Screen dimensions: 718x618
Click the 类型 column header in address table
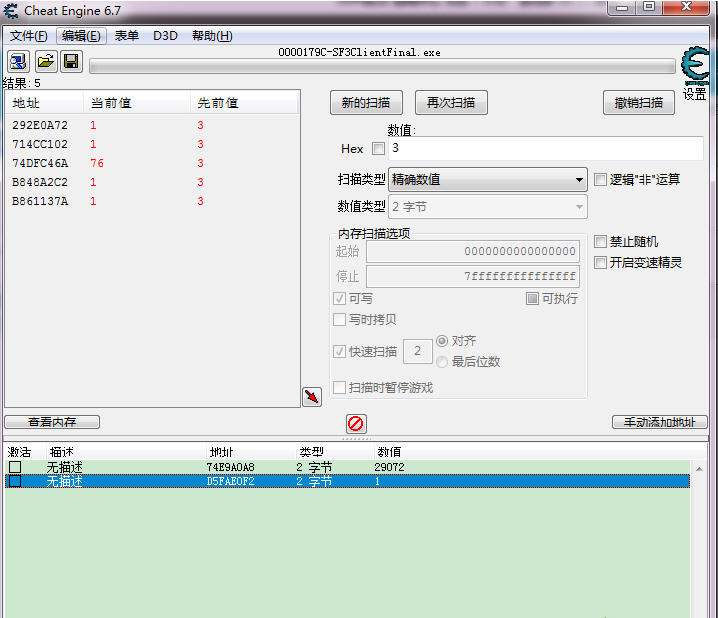(311, 452)
